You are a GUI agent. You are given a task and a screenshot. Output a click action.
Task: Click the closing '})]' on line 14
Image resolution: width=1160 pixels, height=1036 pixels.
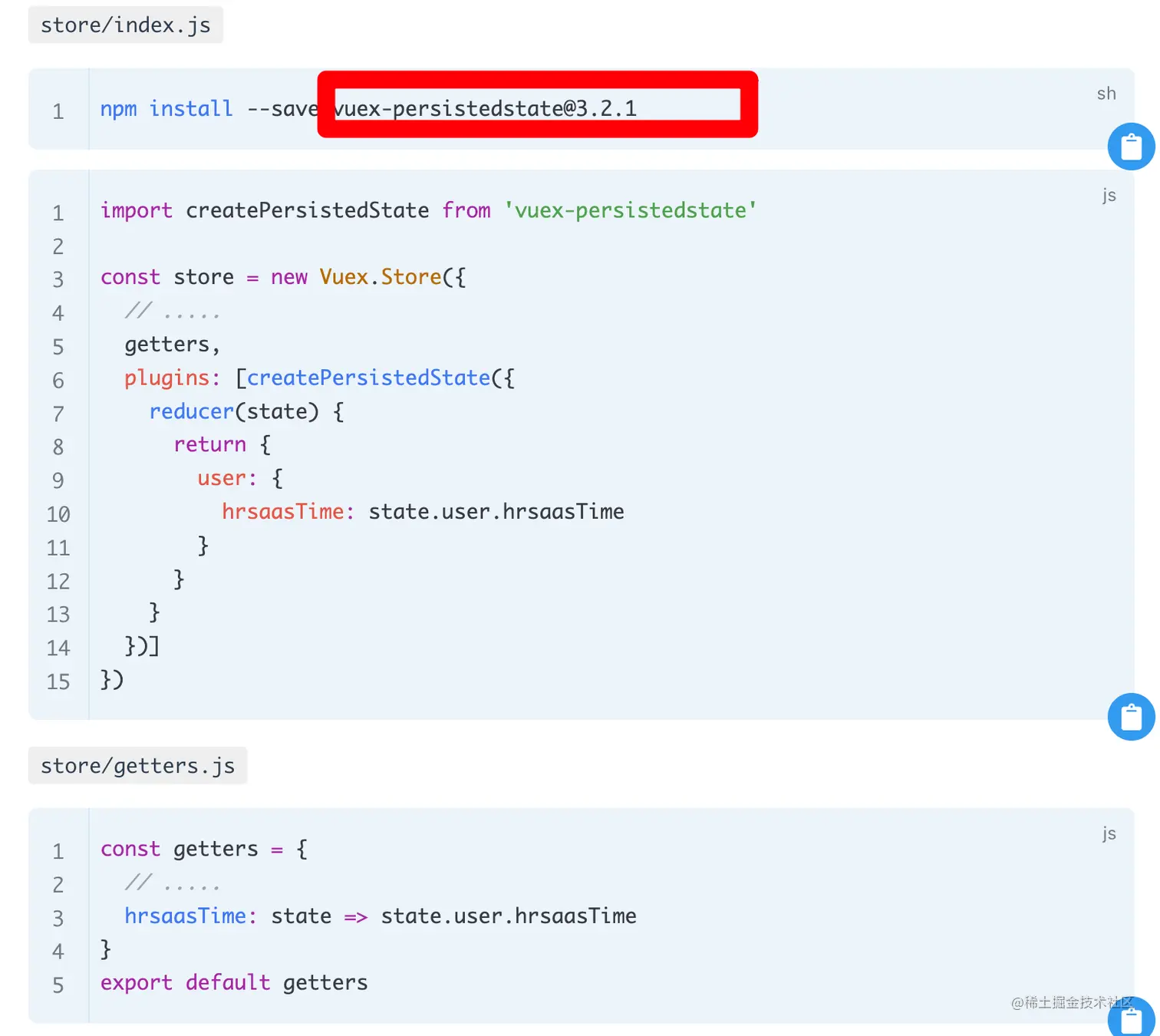[x=143, y=646]
